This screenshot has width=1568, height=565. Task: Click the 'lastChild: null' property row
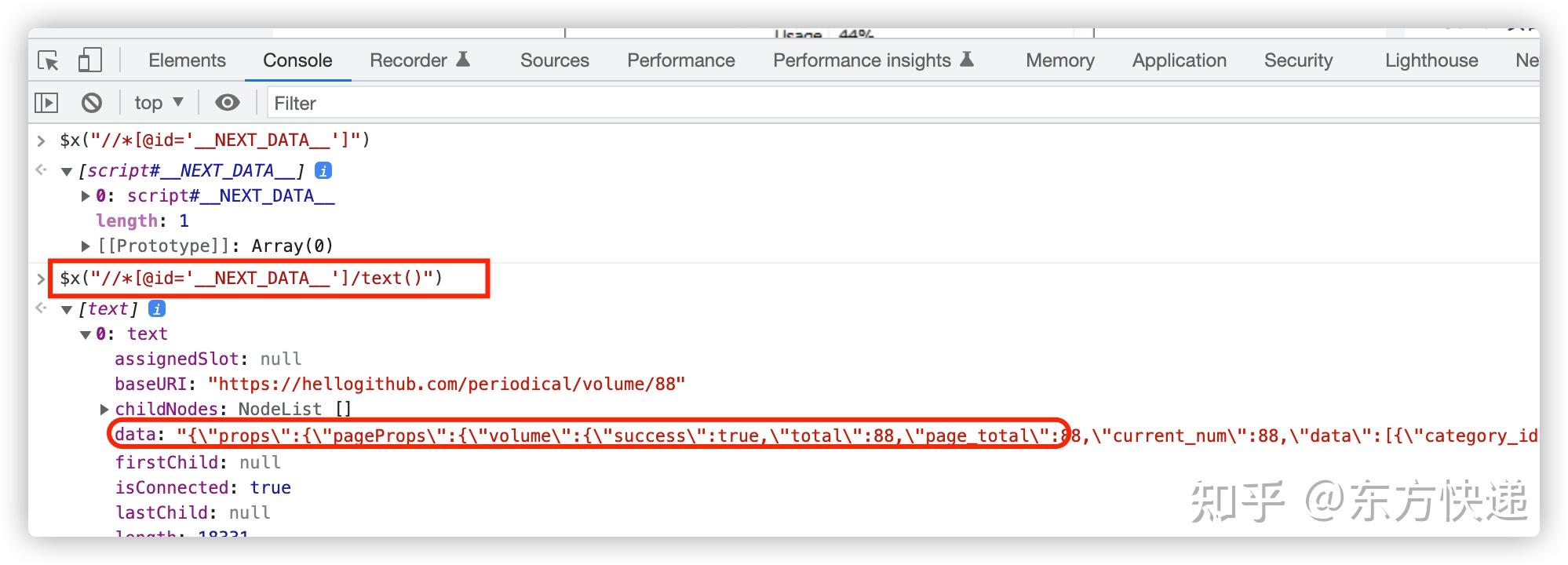click(x=193, y=512)
